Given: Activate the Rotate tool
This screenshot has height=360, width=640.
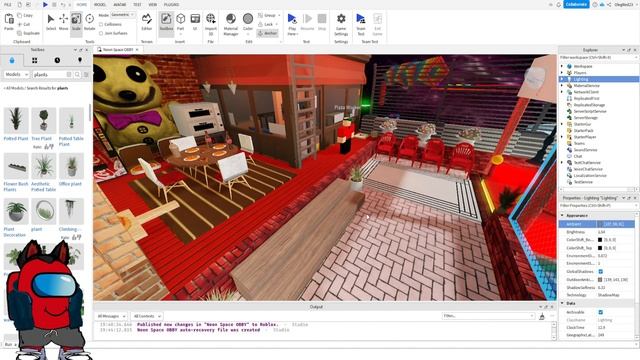Looking at the screenshot, I should pos(89,22).
